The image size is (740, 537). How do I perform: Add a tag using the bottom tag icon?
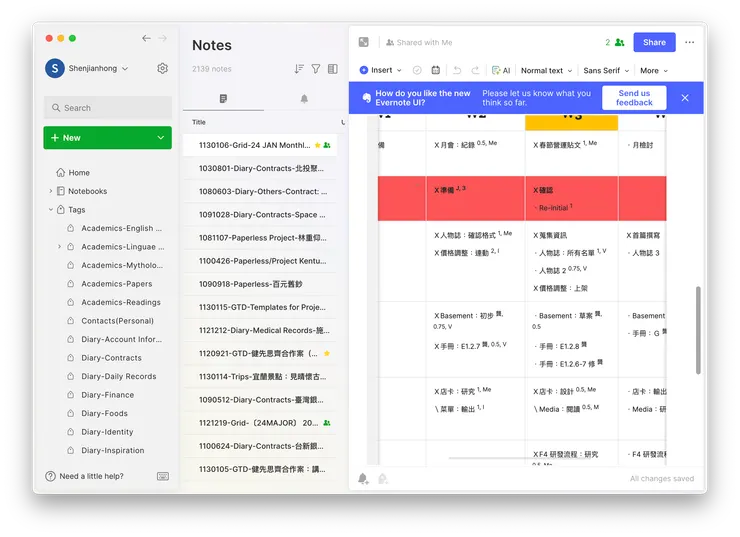(x=383, y=479)
